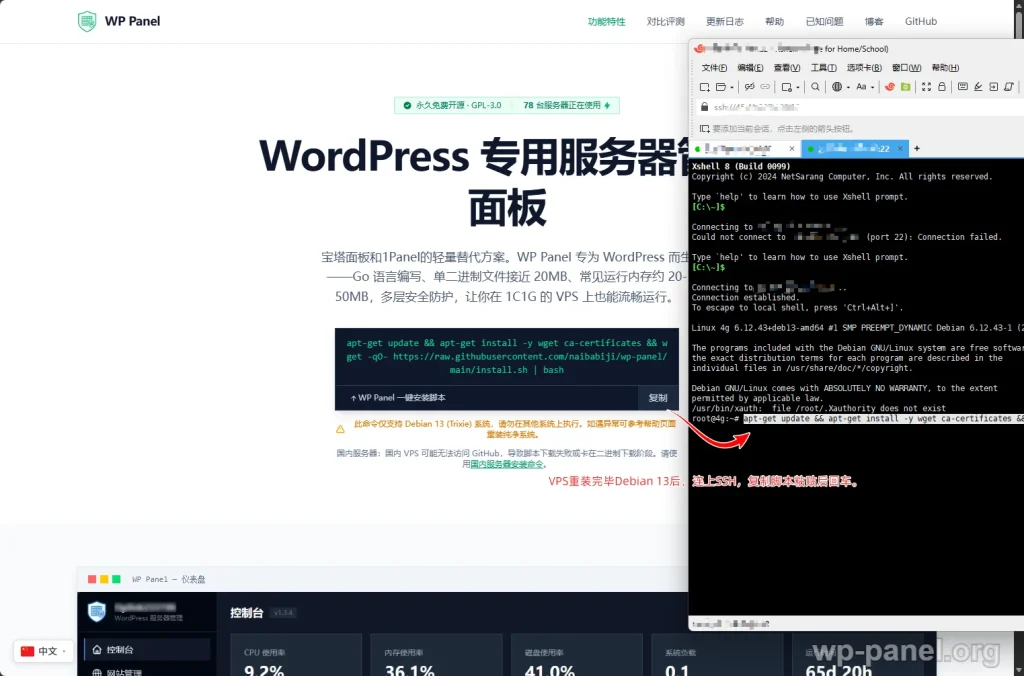Click the 78 台服务器正在使用 badge
1024x676 pixels.
click(x=566, y=105)
